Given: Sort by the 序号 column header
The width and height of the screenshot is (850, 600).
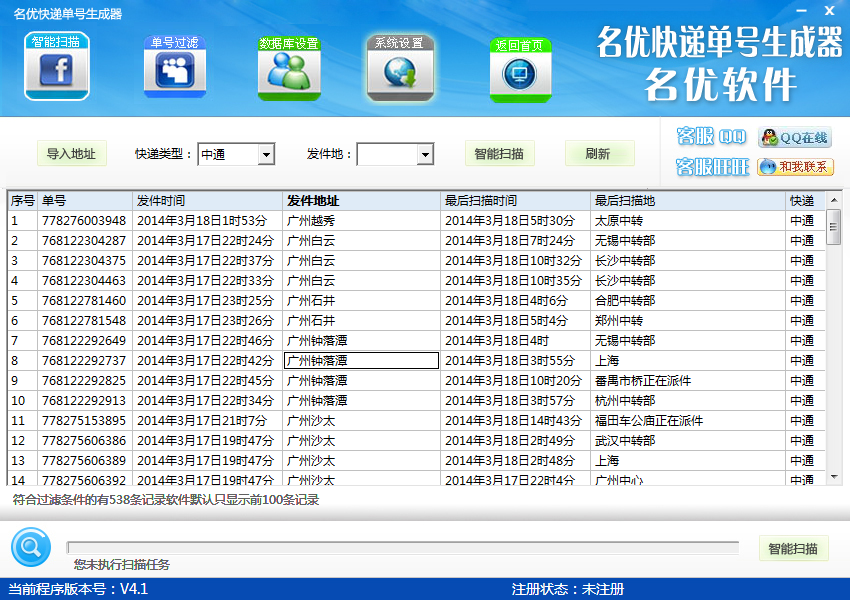Looking at the screenshot, I should tap(23, 201).
